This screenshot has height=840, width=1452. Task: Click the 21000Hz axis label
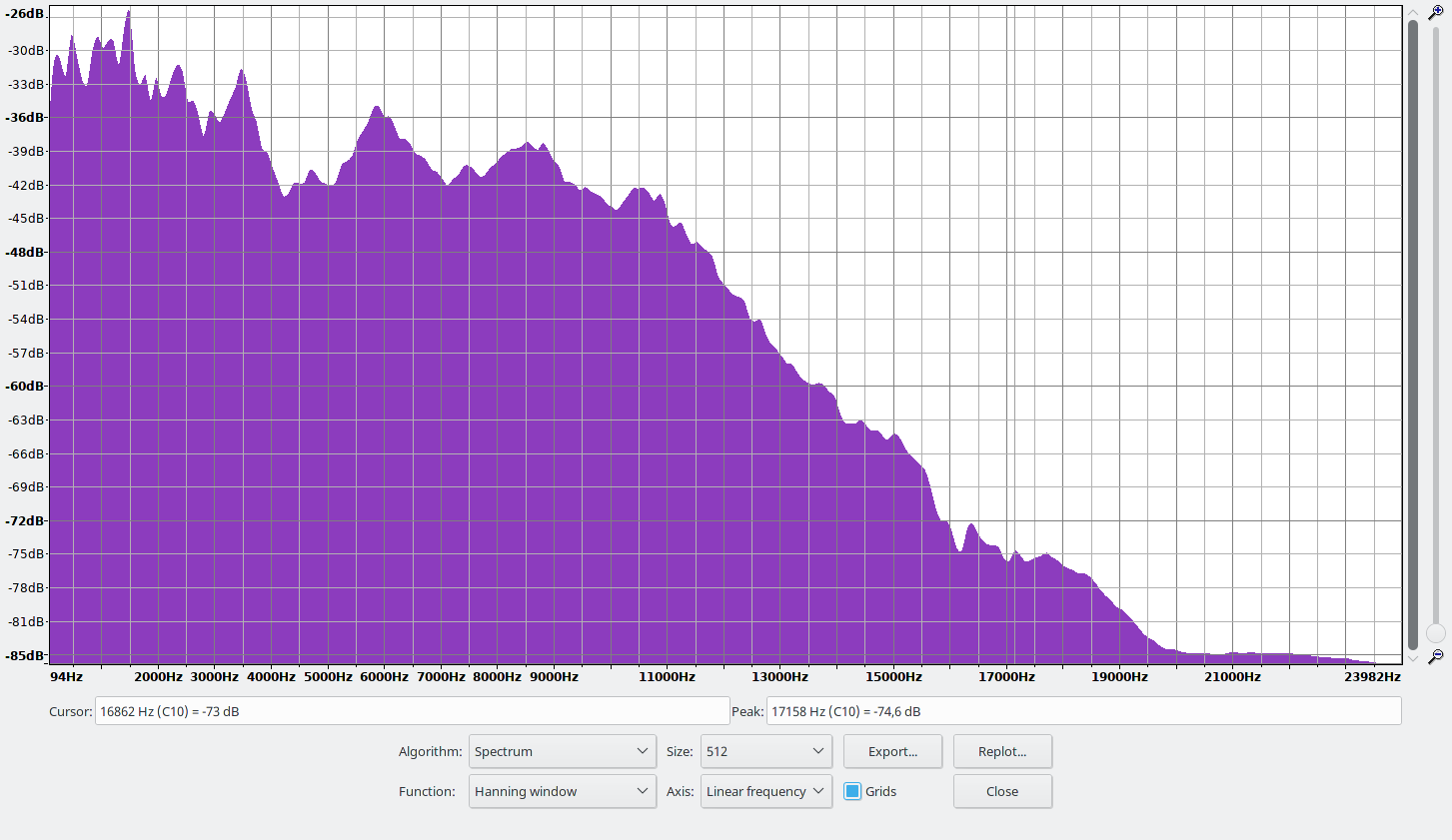(1232, 676)
